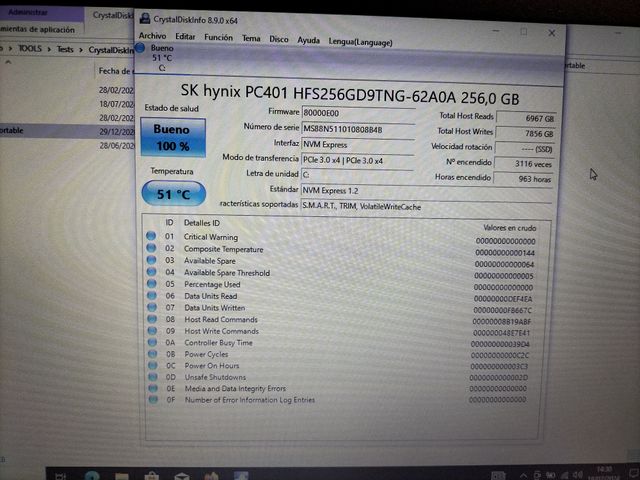
Task: Click the status dot for Controller Busy Time
Action: [x=153, y=342]
